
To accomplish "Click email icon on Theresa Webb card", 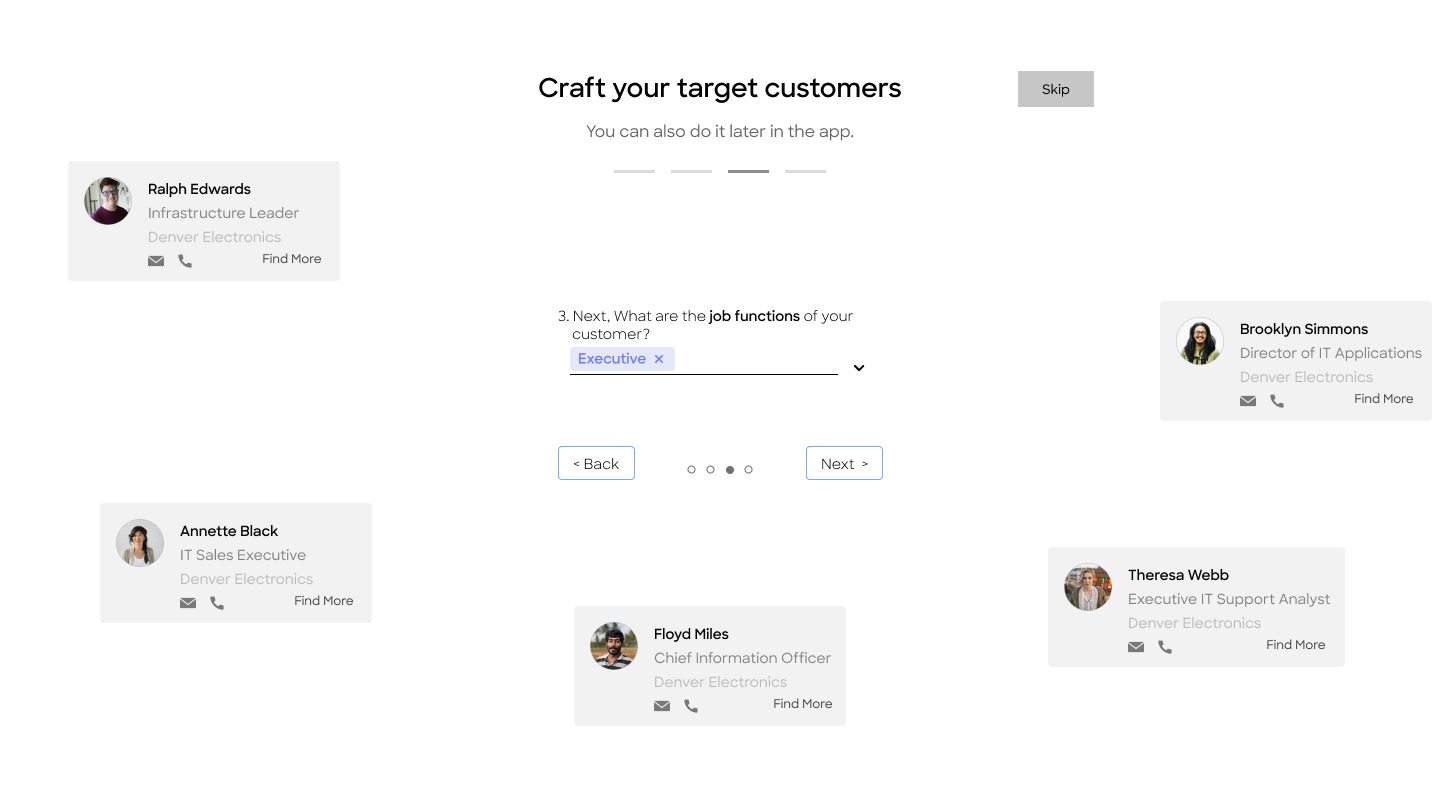I will [x=1136, y=647].
